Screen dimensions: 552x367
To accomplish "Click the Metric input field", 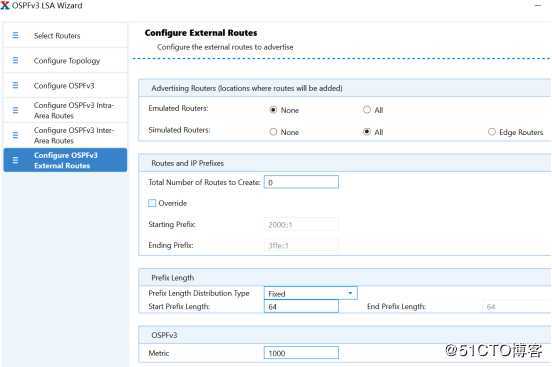I will 301,353.
